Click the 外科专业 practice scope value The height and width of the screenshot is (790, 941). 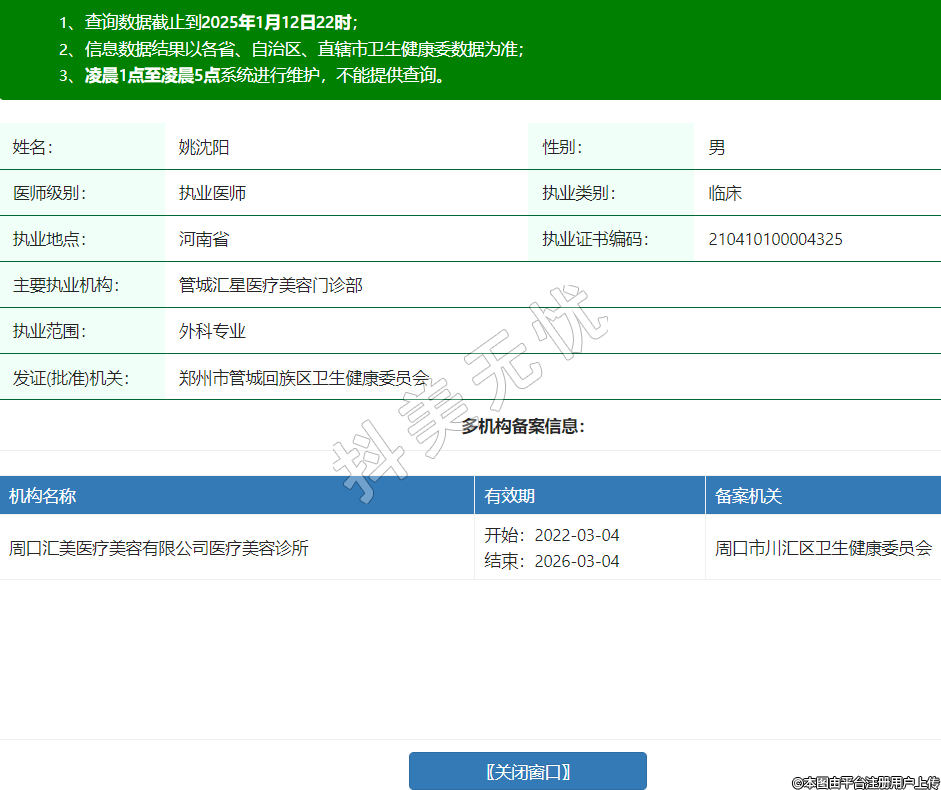(x=212, y=331)
